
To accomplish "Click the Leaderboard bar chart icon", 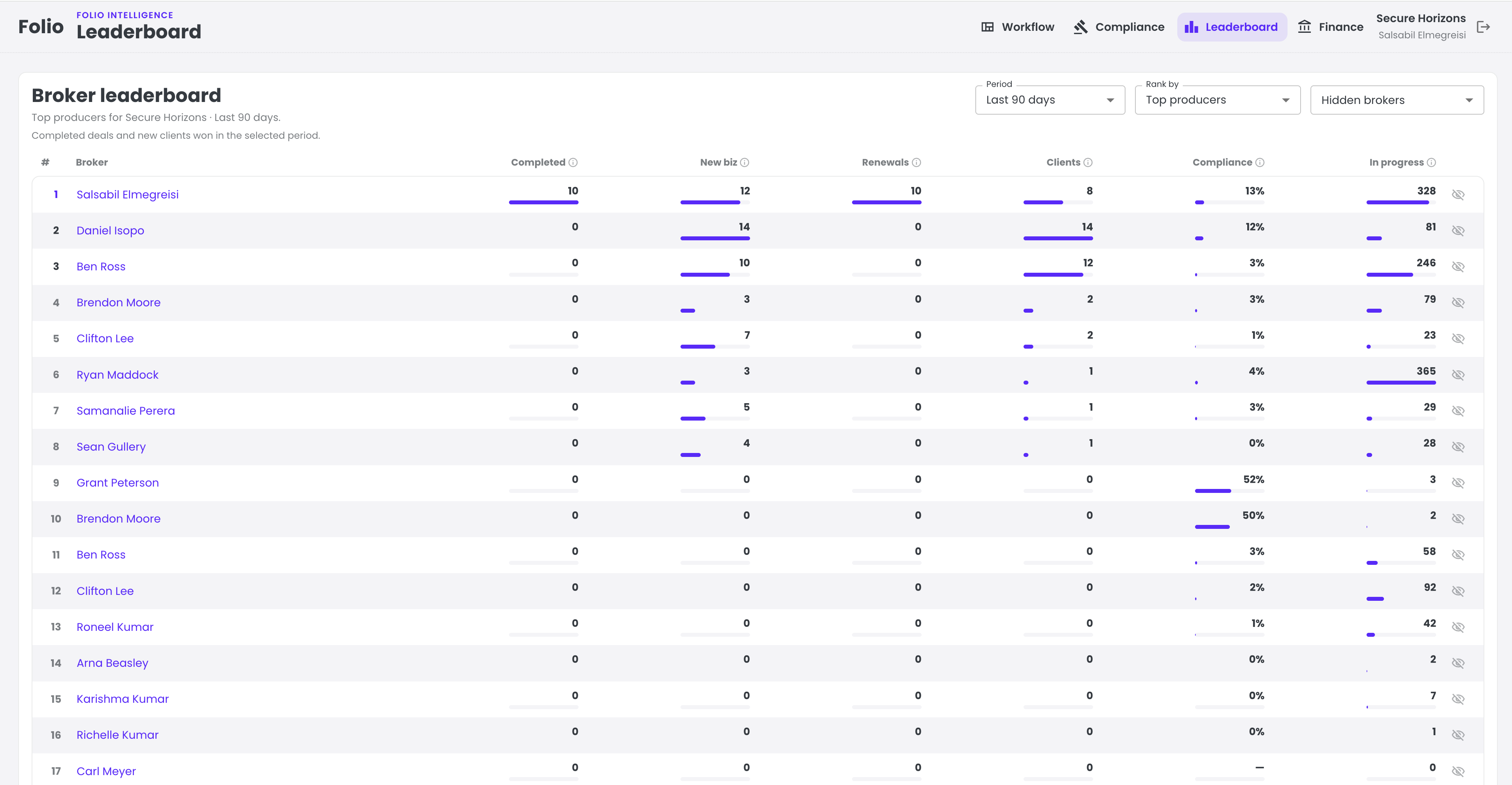I will coord(1192,27).
